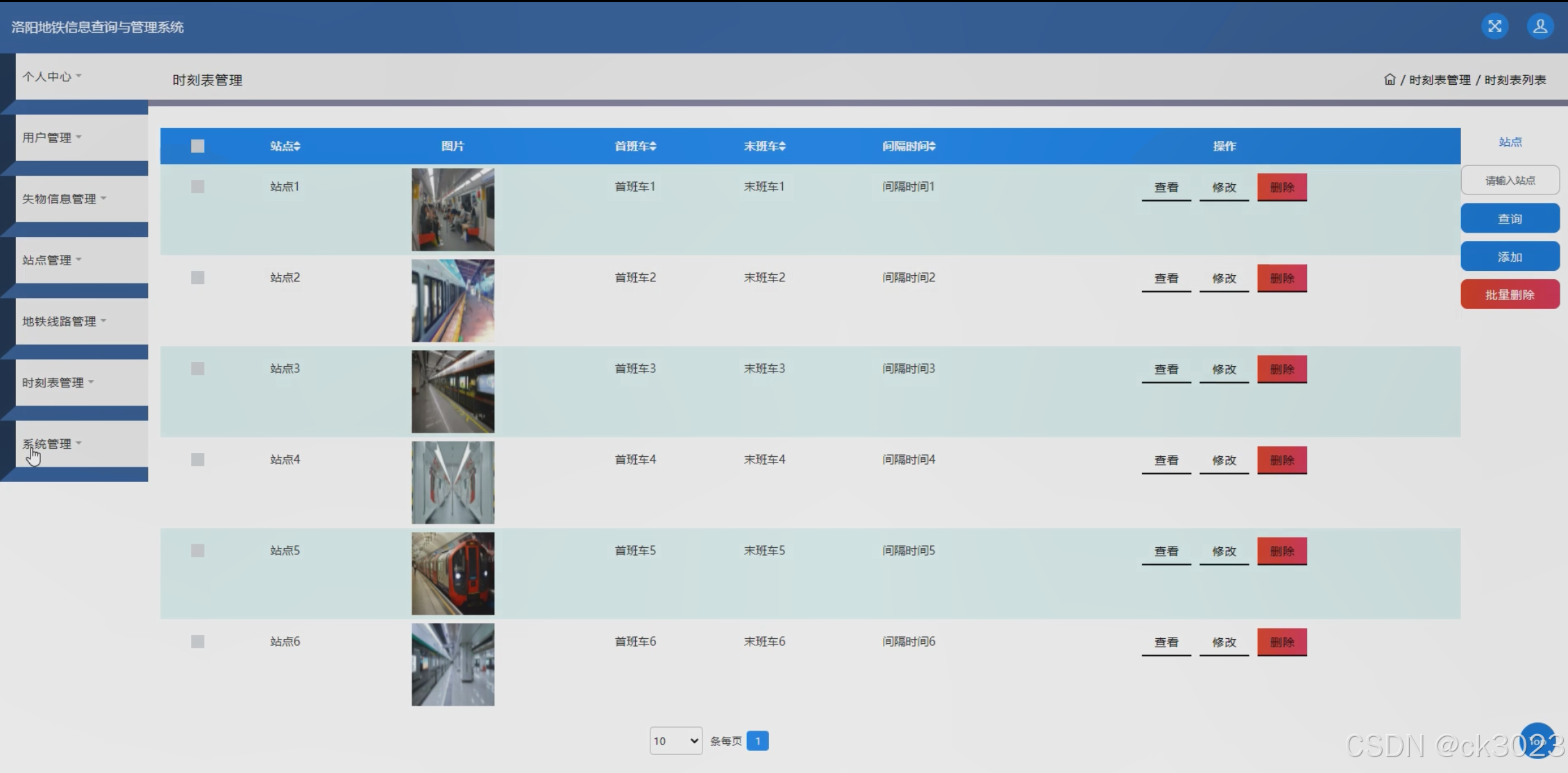This screenshot has width=1568, height=773.
Task: Check the checkbox for 站点1 row
Action: [198, 187]
